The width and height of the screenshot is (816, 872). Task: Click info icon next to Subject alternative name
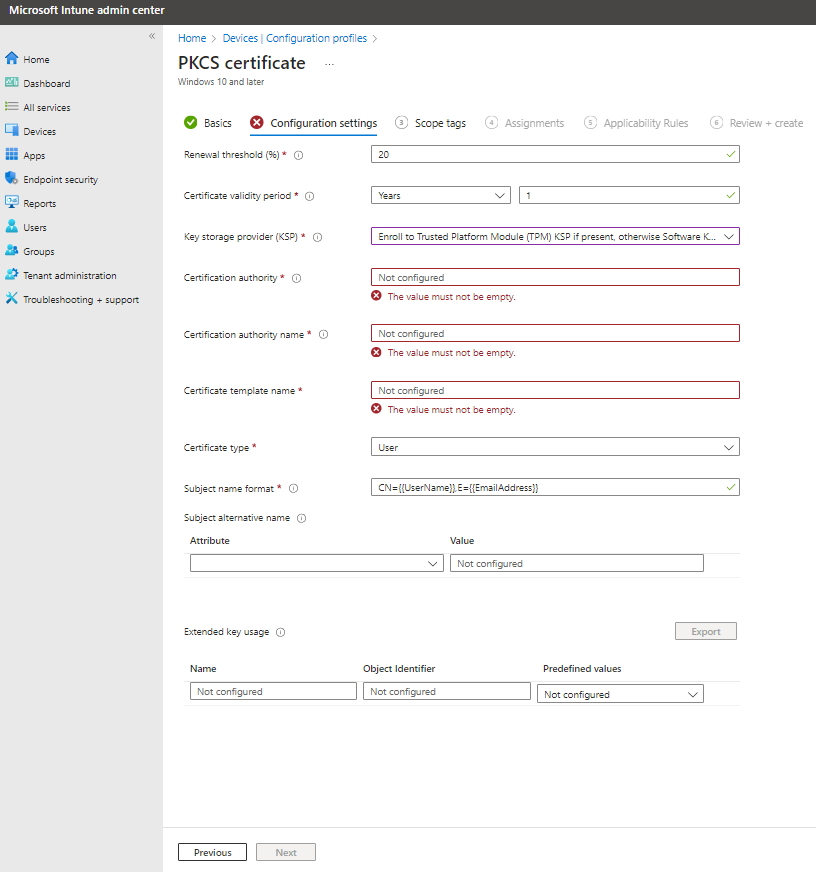click(x=301, y=518)
